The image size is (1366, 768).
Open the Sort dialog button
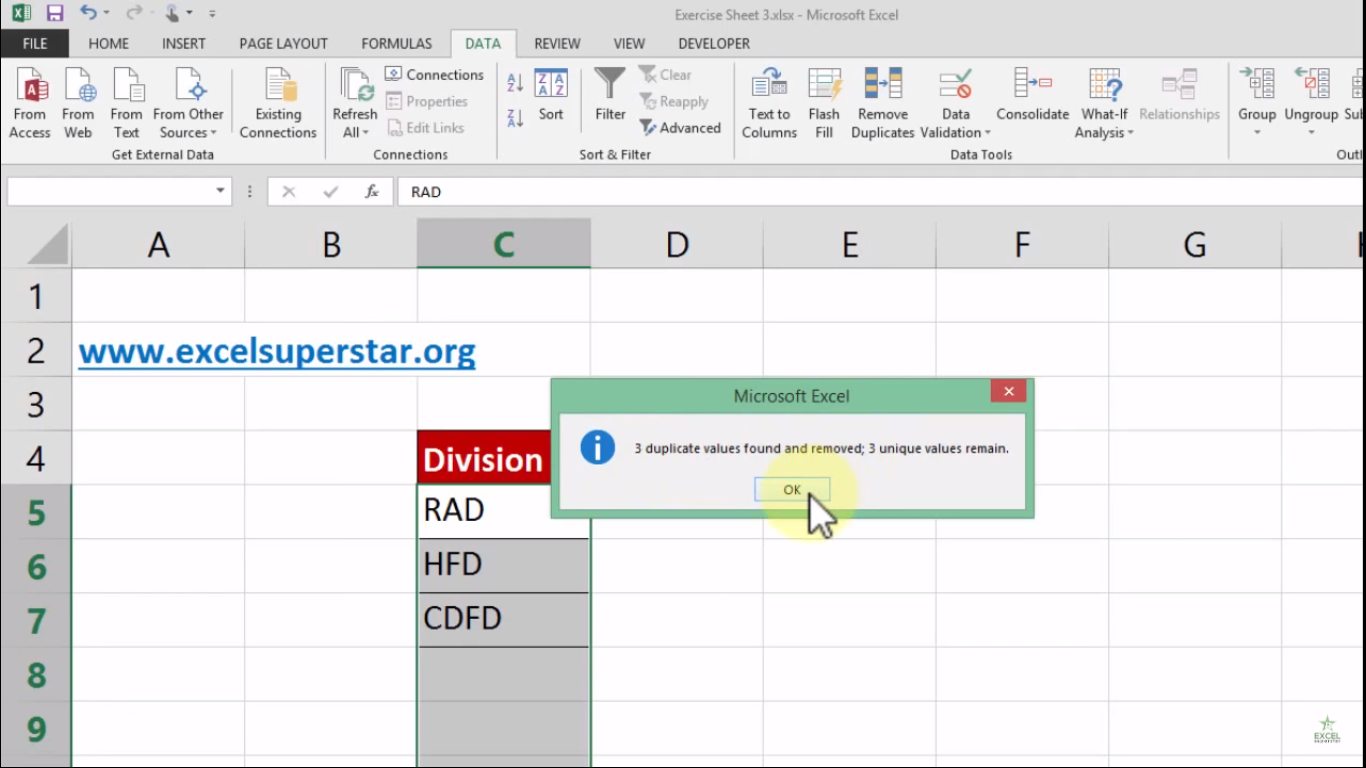(x=551, y=96)
